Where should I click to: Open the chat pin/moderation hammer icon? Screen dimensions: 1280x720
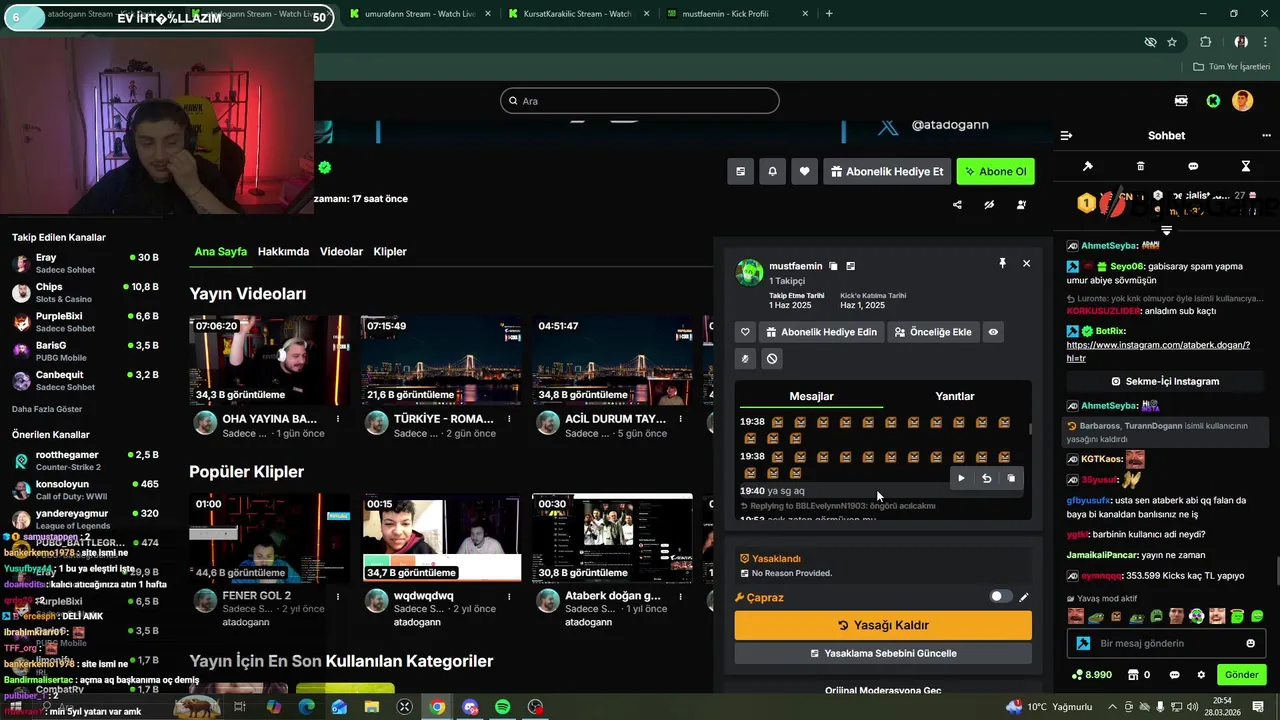(1088, 166)
